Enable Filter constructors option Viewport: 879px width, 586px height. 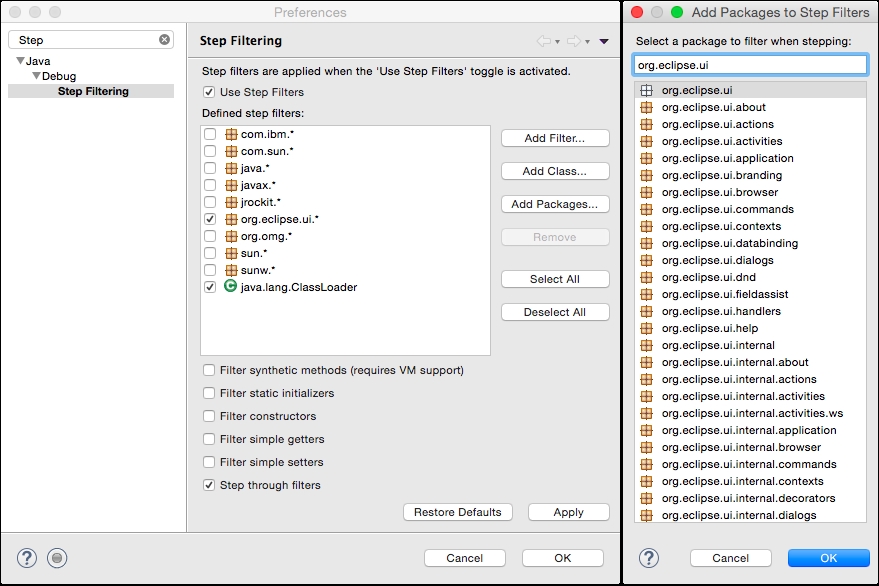click(209, 416)
